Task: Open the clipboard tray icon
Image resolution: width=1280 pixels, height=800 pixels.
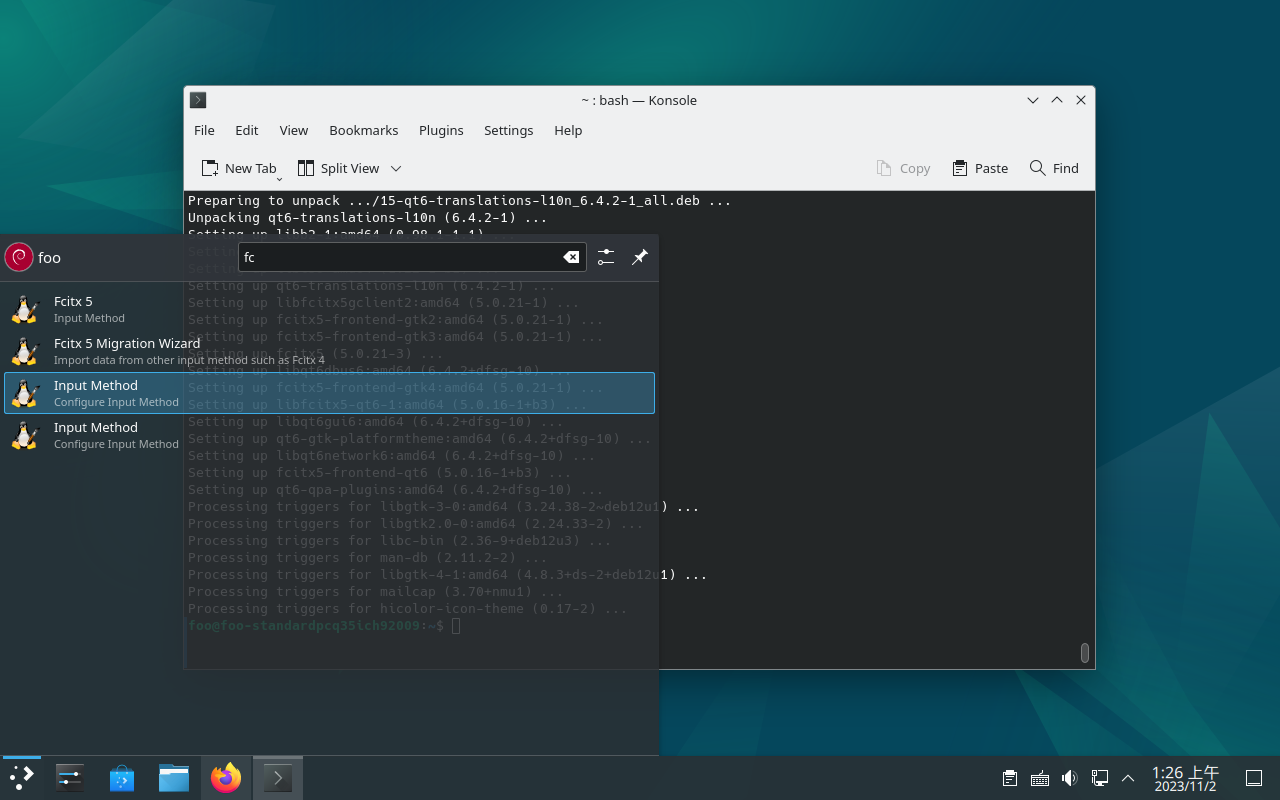Action: [x=1010, y=778]
